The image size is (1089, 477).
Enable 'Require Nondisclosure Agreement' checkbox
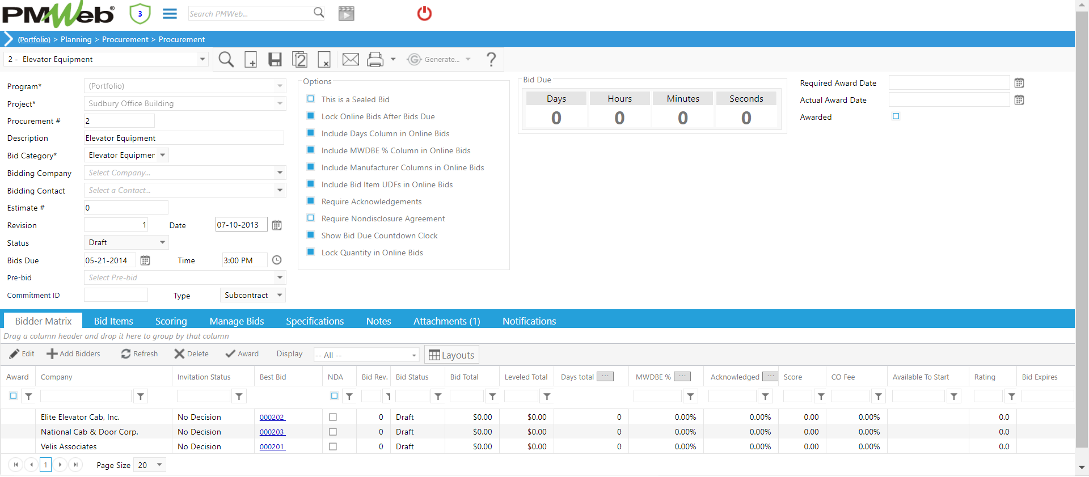coord(310,218)
